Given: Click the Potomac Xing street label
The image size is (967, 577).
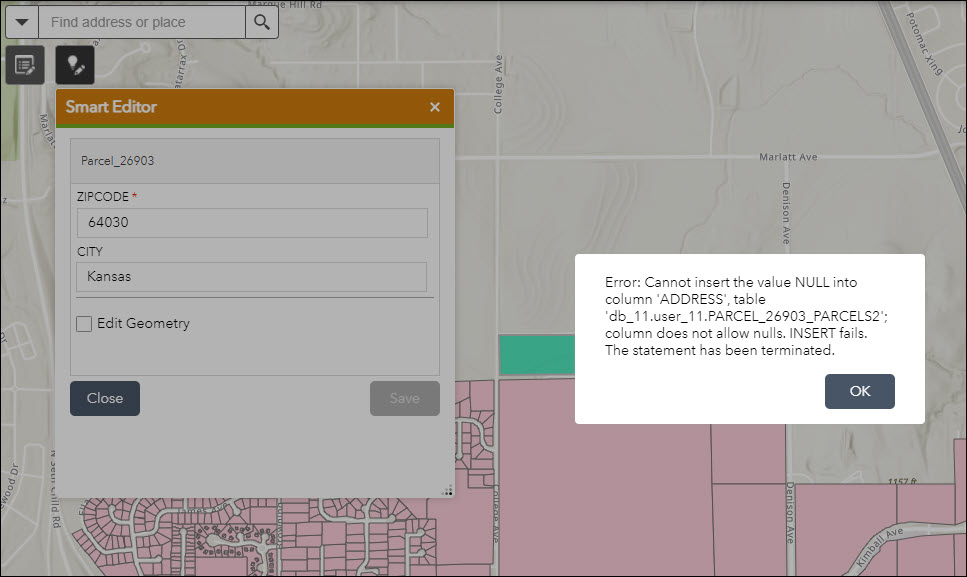Looking at the screenshot, I should pyautogui.click(x=924, y=44).
